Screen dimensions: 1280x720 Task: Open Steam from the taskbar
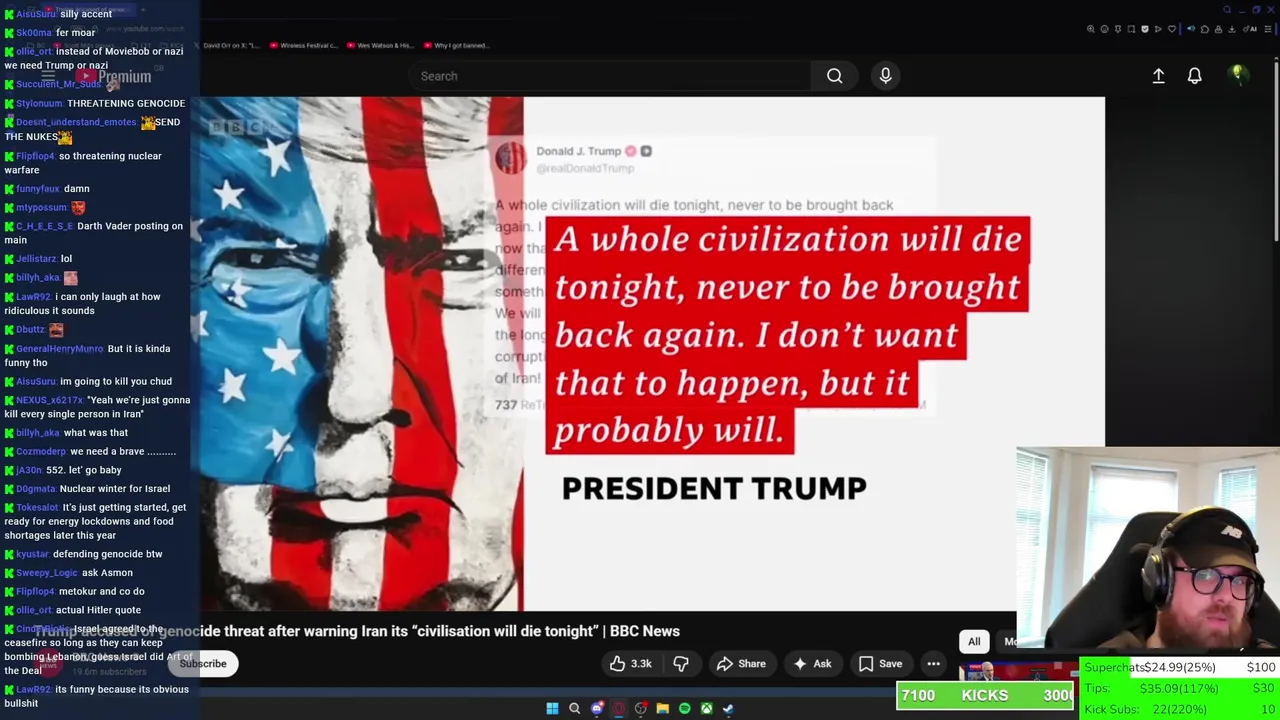pos(728,708)
